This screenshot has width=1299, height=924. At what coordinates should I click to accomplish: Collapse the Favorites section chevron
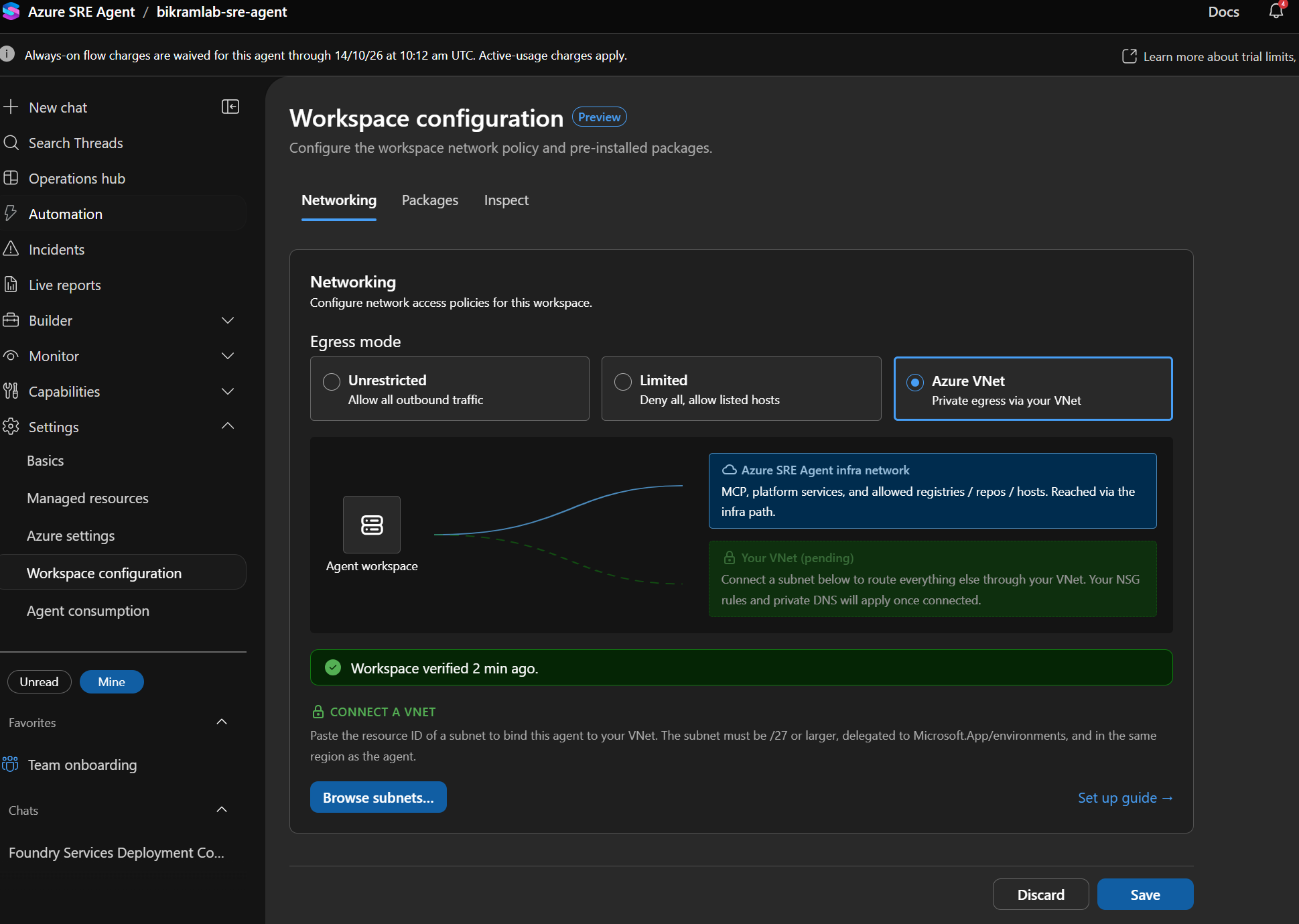222,722
